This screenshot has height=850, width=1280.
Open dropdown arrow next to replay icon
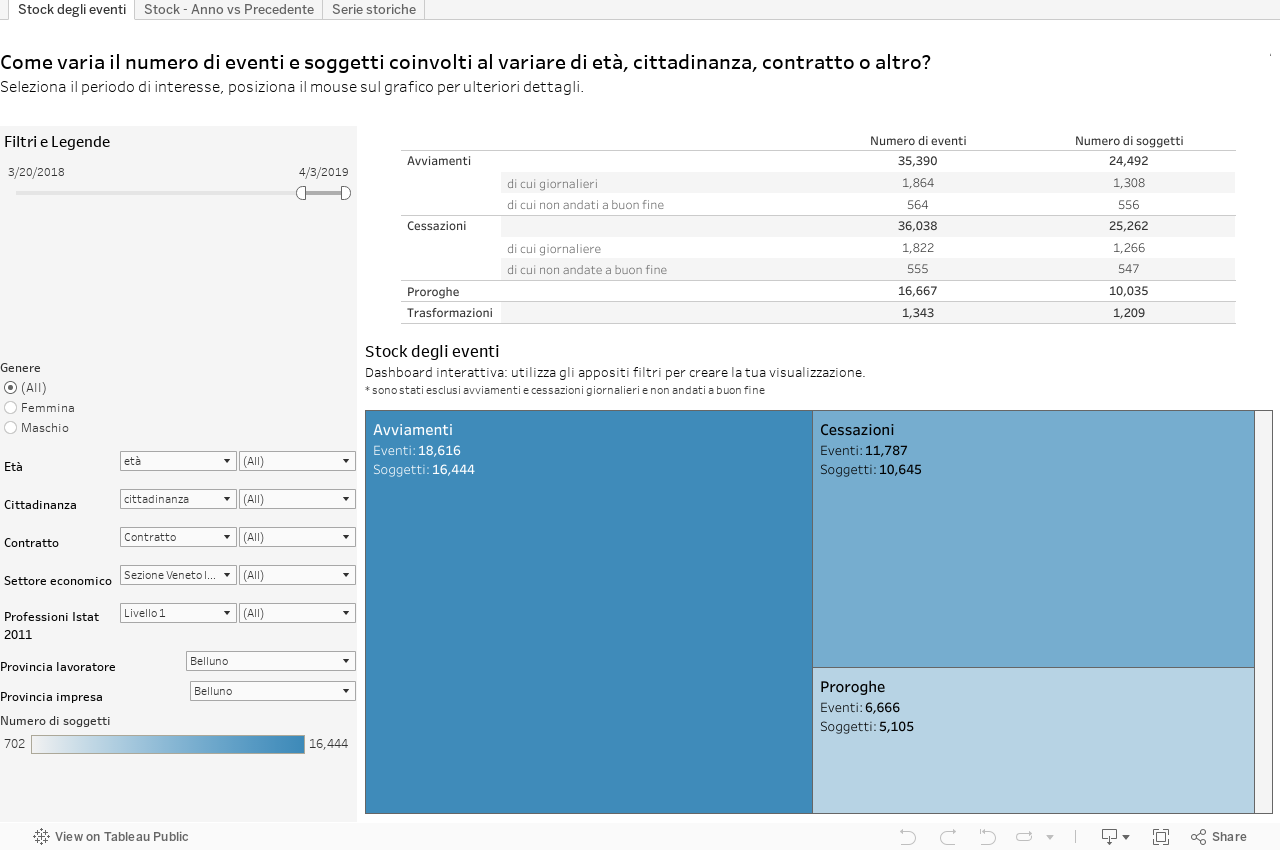[1050, 837]
